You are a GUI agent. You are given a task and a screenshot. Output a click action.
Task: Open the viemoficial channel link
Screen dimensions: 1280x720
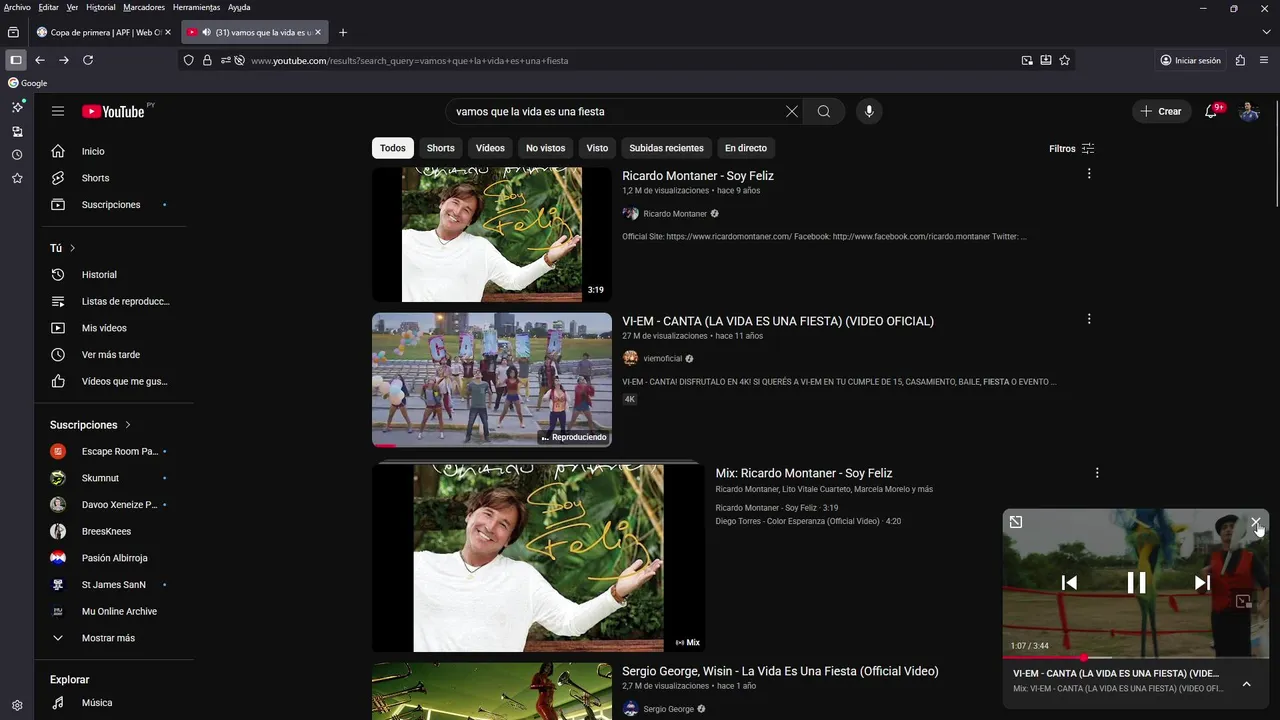[x=662, y=358]
